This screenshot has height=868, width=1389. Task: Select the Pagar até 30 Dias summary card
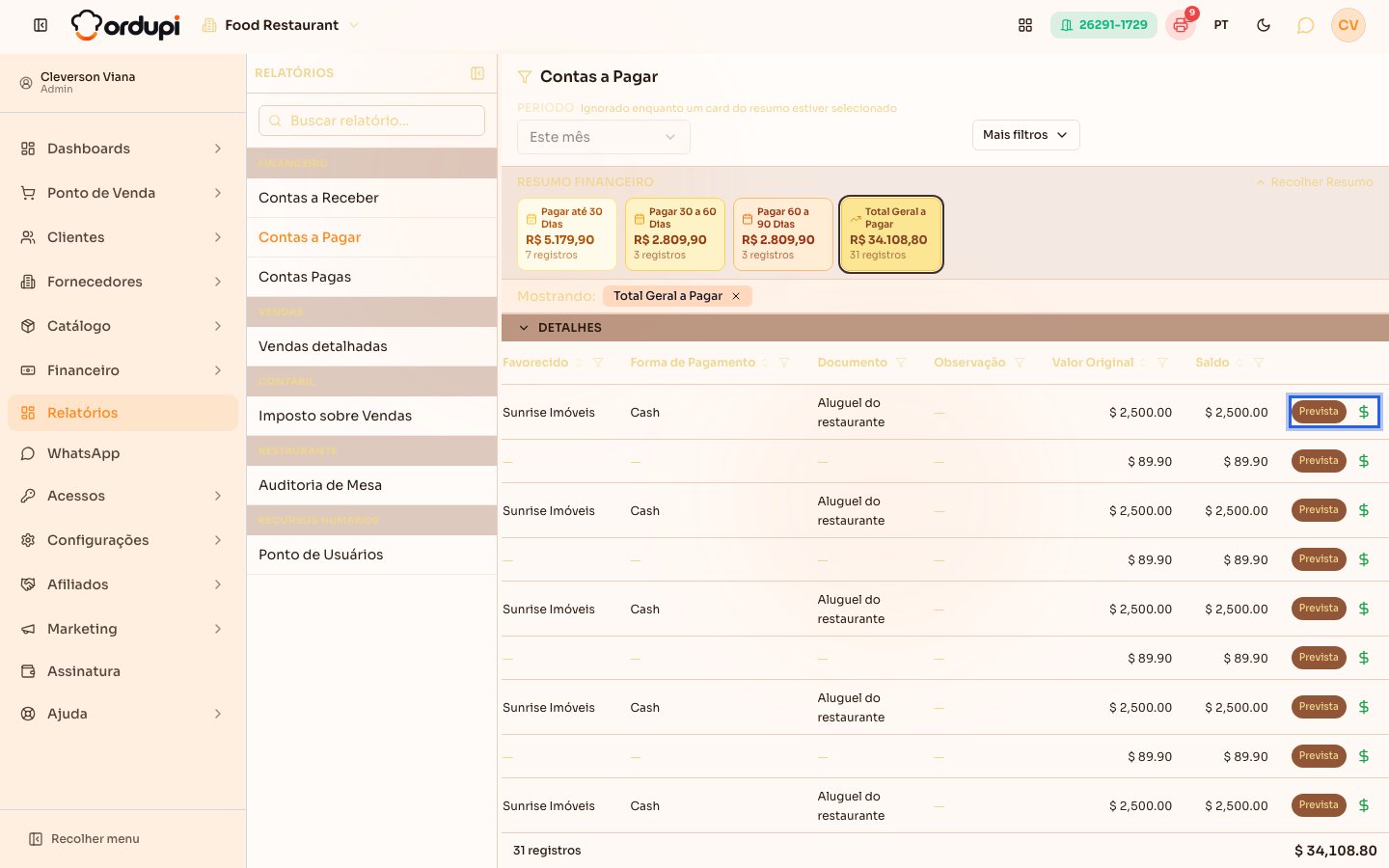(567, 234)
